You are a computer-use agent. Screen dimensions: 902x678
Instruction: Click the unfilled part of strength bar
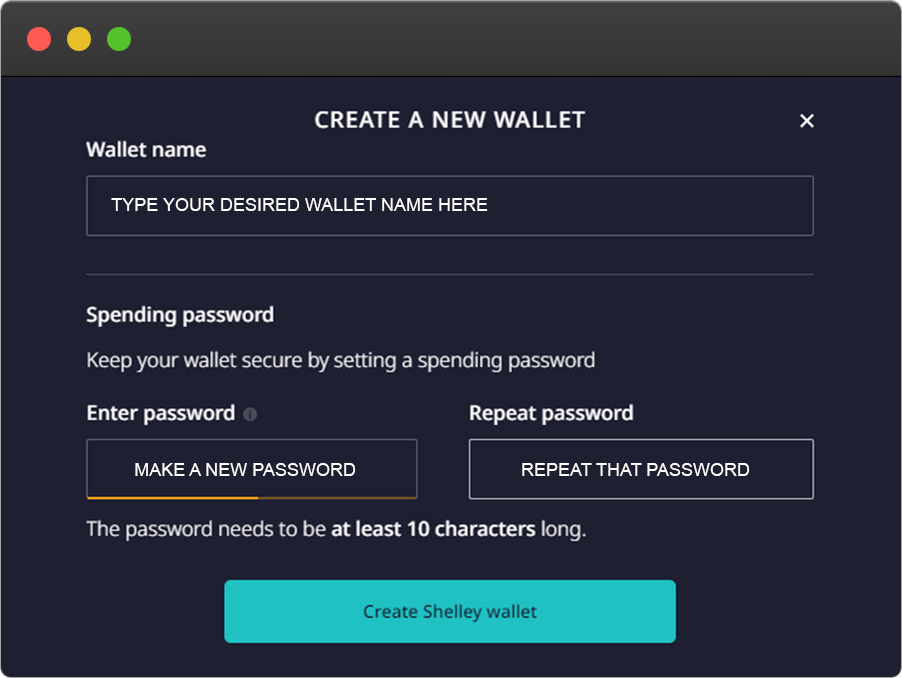[338, 497]
